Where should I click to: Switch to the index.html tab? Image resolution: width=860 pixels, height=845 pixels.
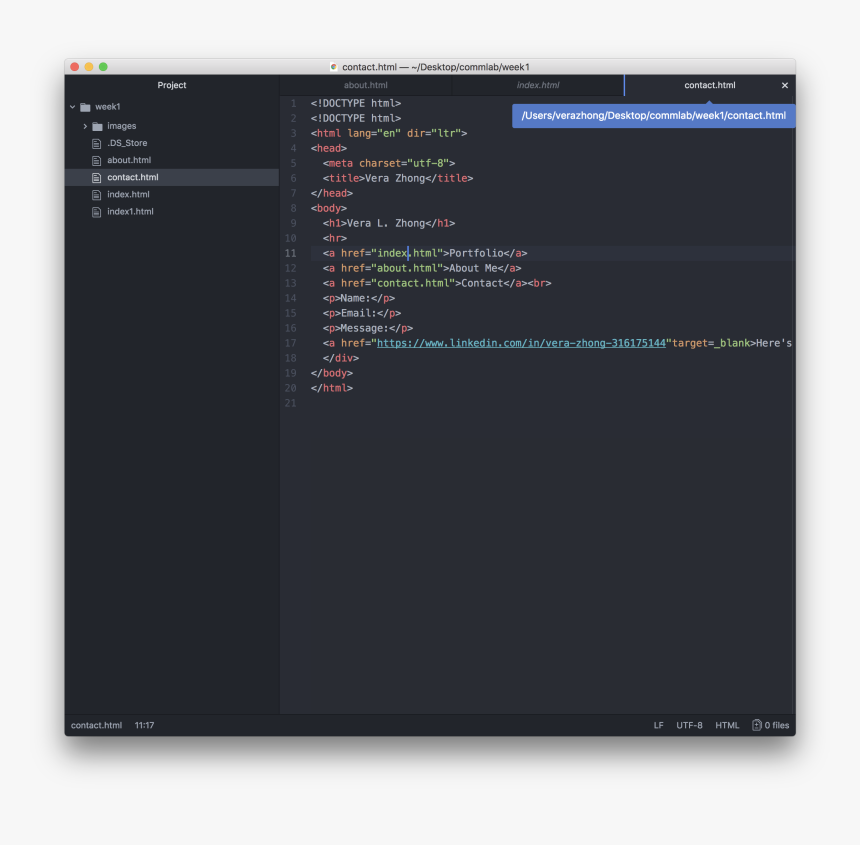pyautogui.click(x=538, y=85)
